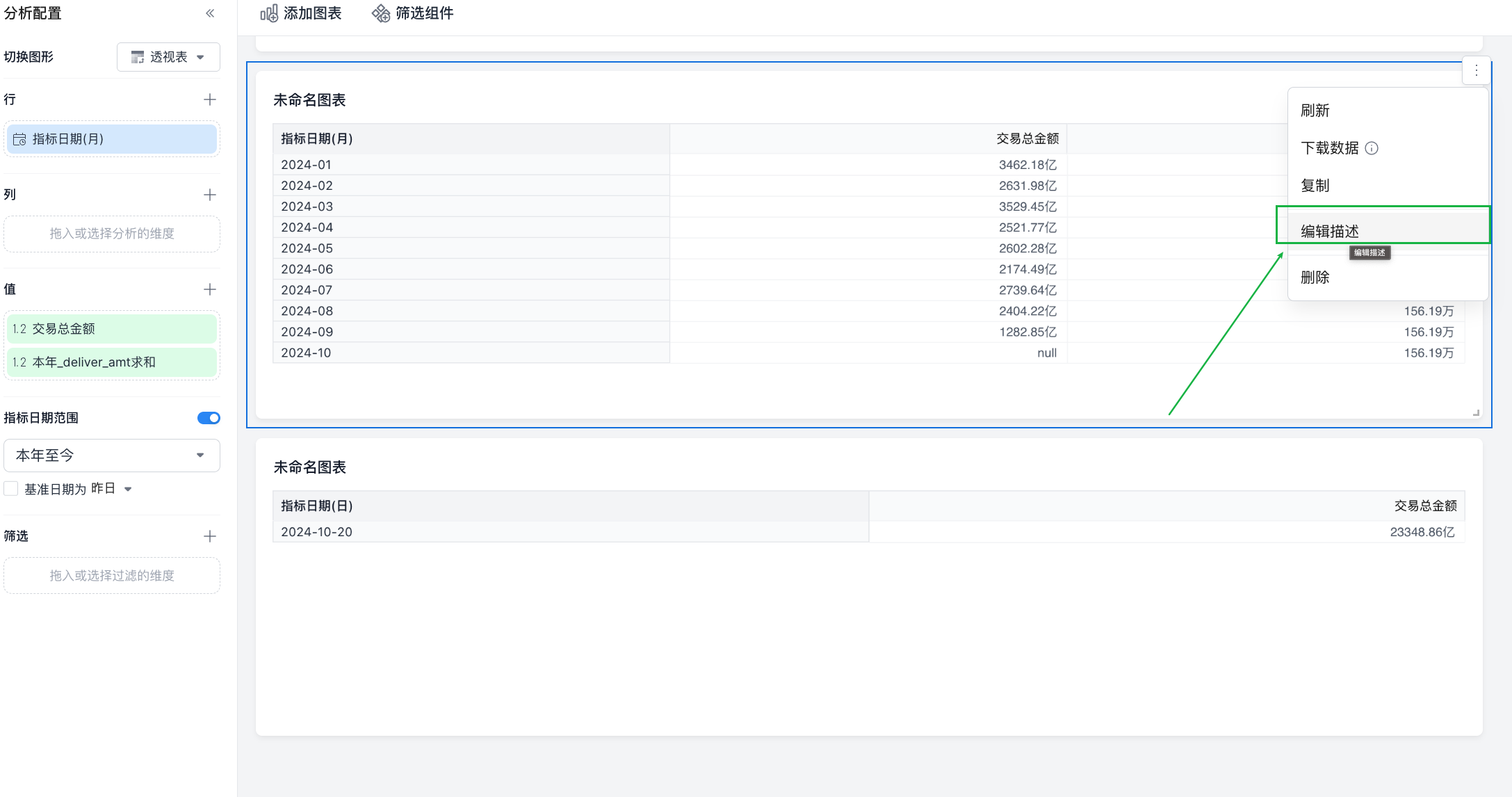Expand the 本年至今 date range dropdown
1512x797 pixels.
point(112,456)
